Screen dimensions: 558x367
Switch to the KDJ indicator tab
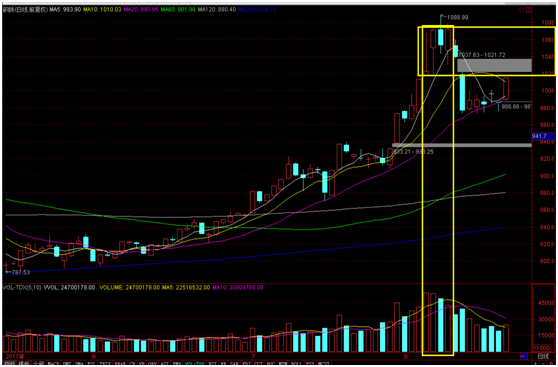pos(246,363)
